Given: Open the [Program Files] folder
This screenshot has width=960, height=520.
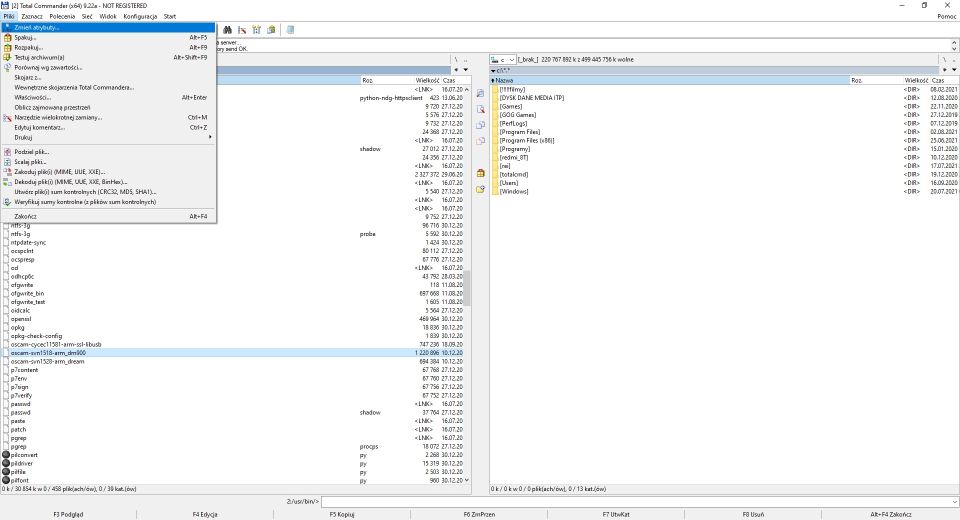Looking at the screenshot, I should 519,131.
